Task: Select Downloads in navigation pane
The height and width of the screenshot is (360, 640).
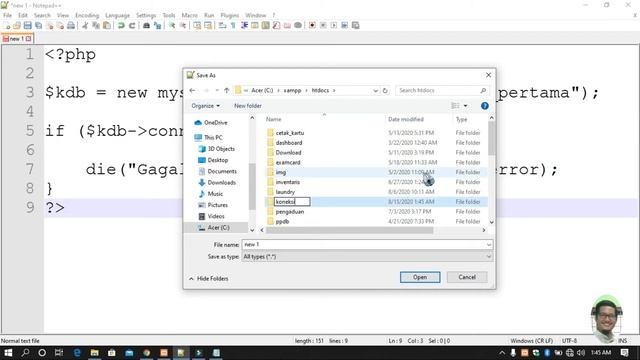Action: click(221, 182)
